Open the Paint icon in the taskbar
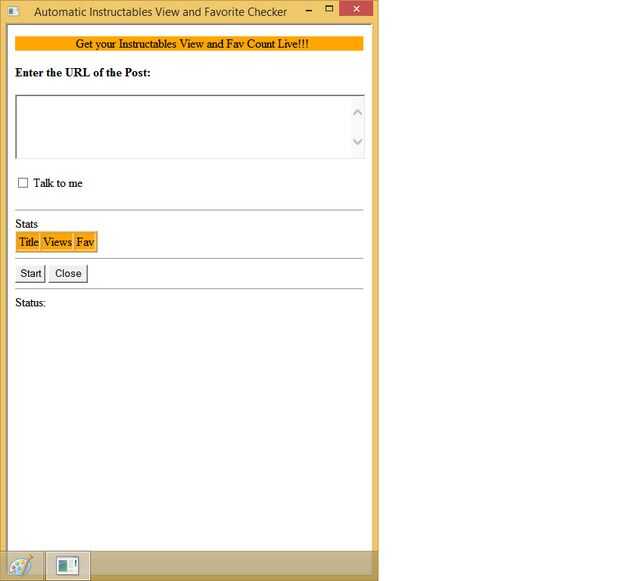Screen dimensions: 620x581 click(21, 566)
